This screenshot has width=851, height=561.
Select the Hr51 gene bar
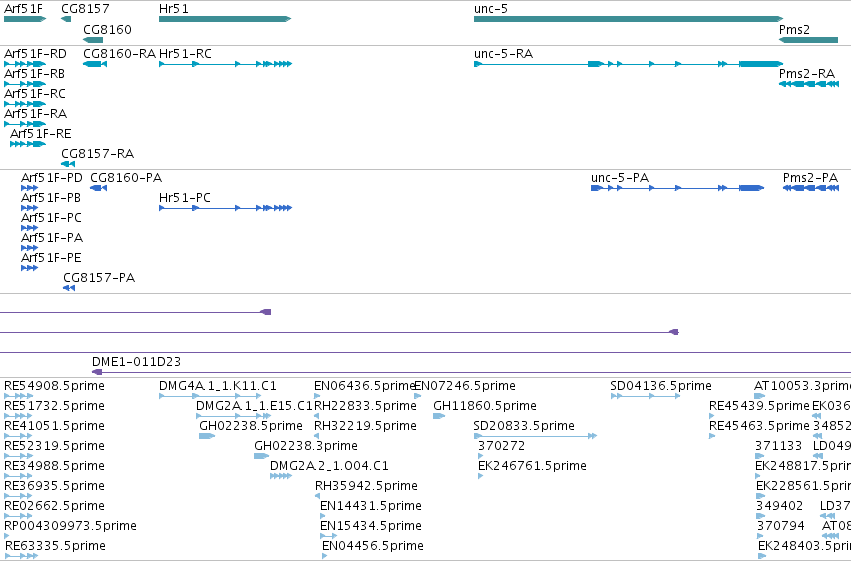(225, 19)
